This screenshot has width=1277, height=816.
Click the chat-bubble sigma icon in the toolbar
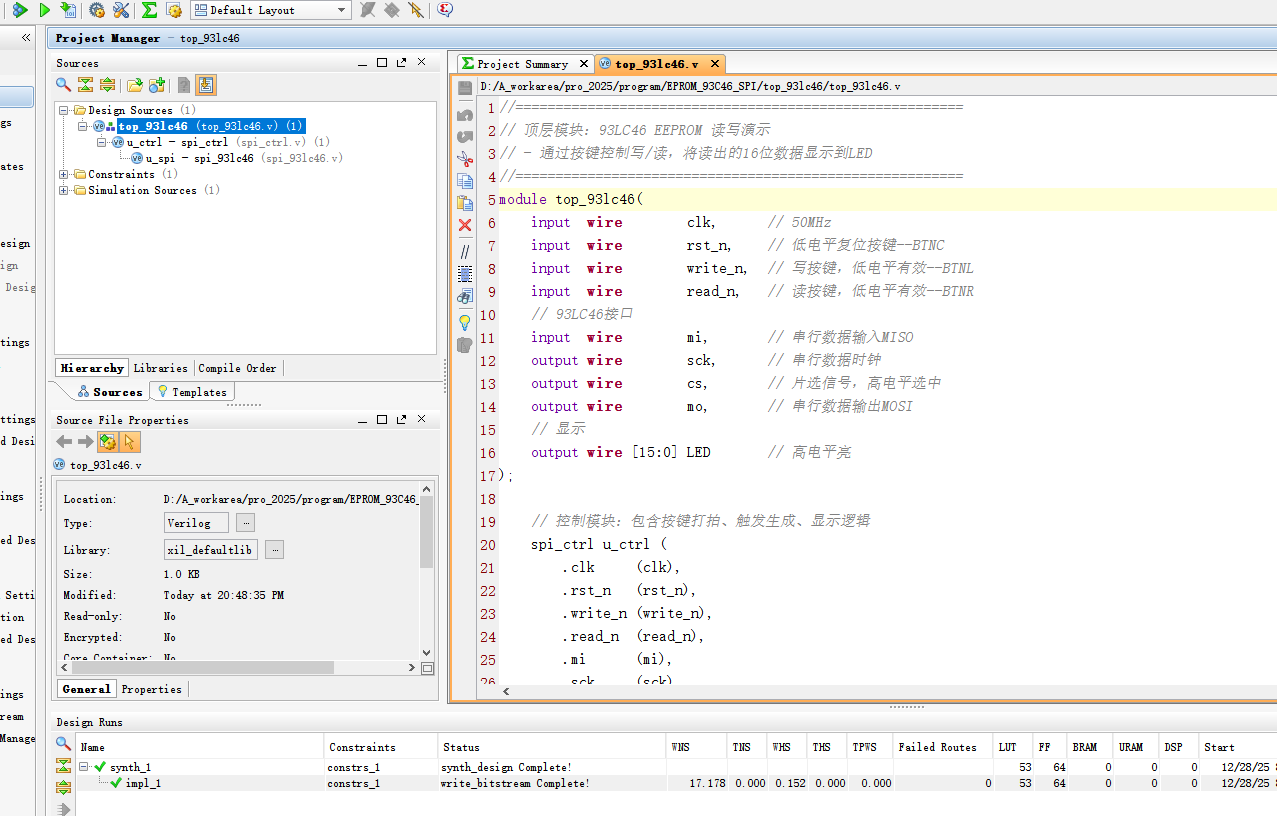(x=445, y=10)
